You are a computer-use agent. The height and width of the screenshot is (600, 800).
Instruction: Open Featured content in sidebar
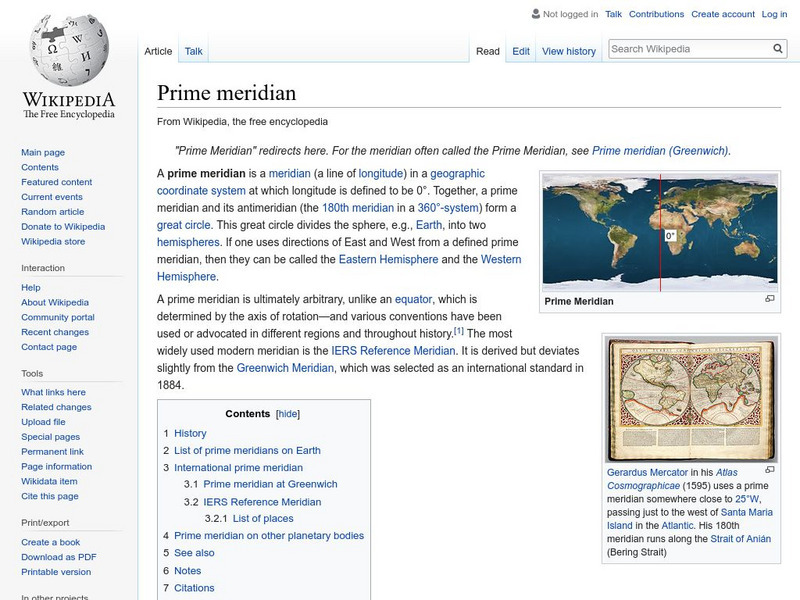57,182
